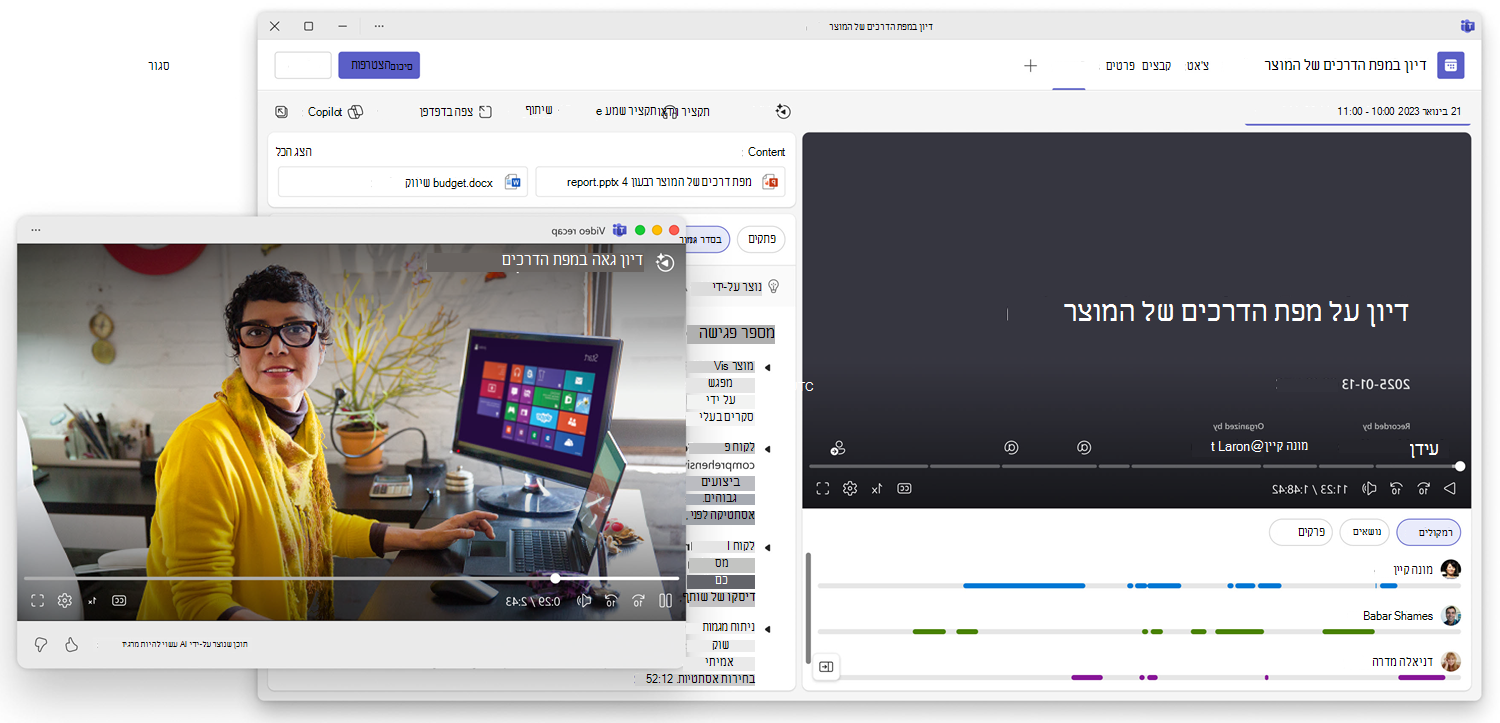Click the pop-out icon beside Copilot

click(281, 112)
